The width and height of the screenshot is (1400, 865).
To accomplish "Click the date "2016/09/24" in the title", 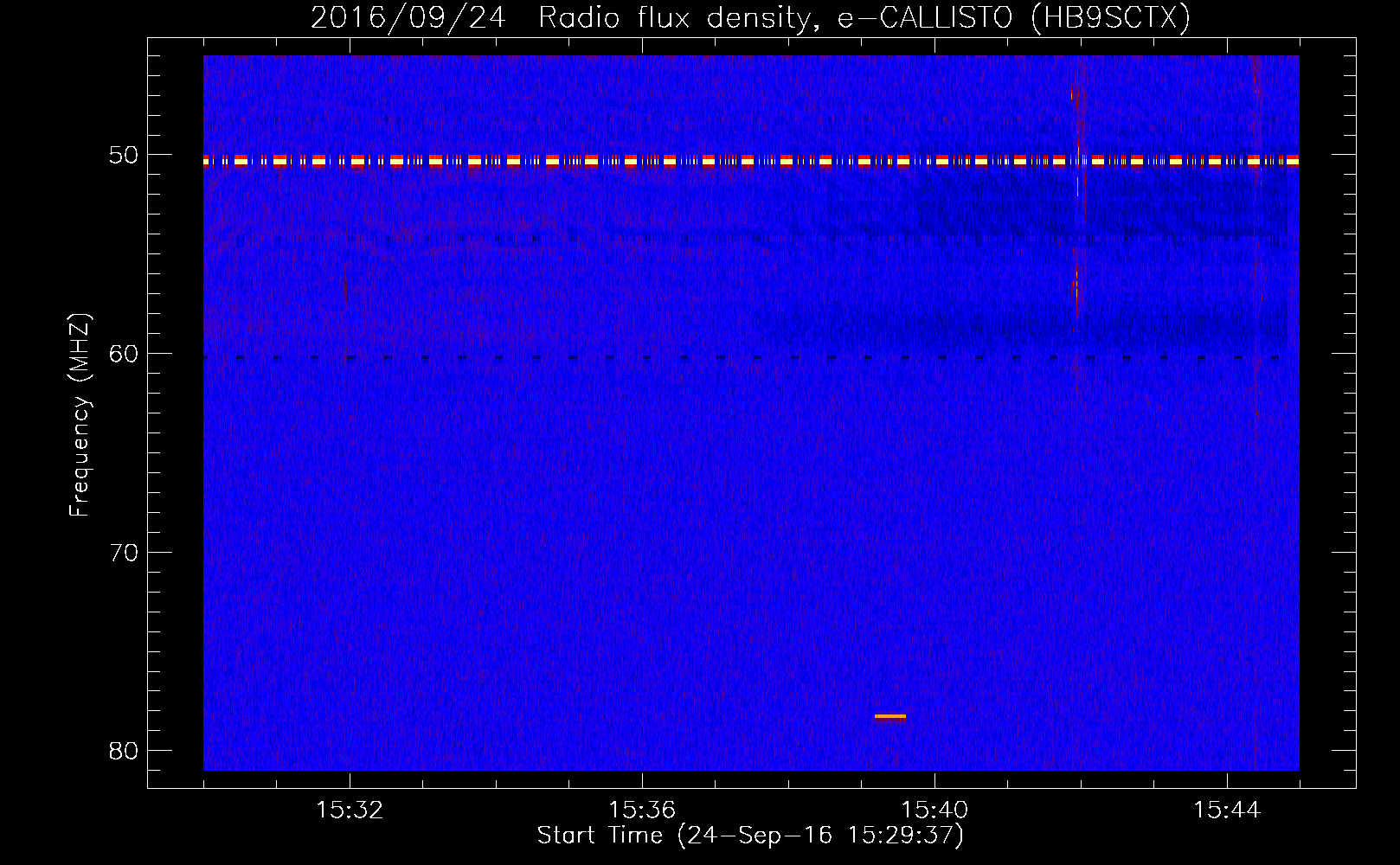I will click(408, 17).
